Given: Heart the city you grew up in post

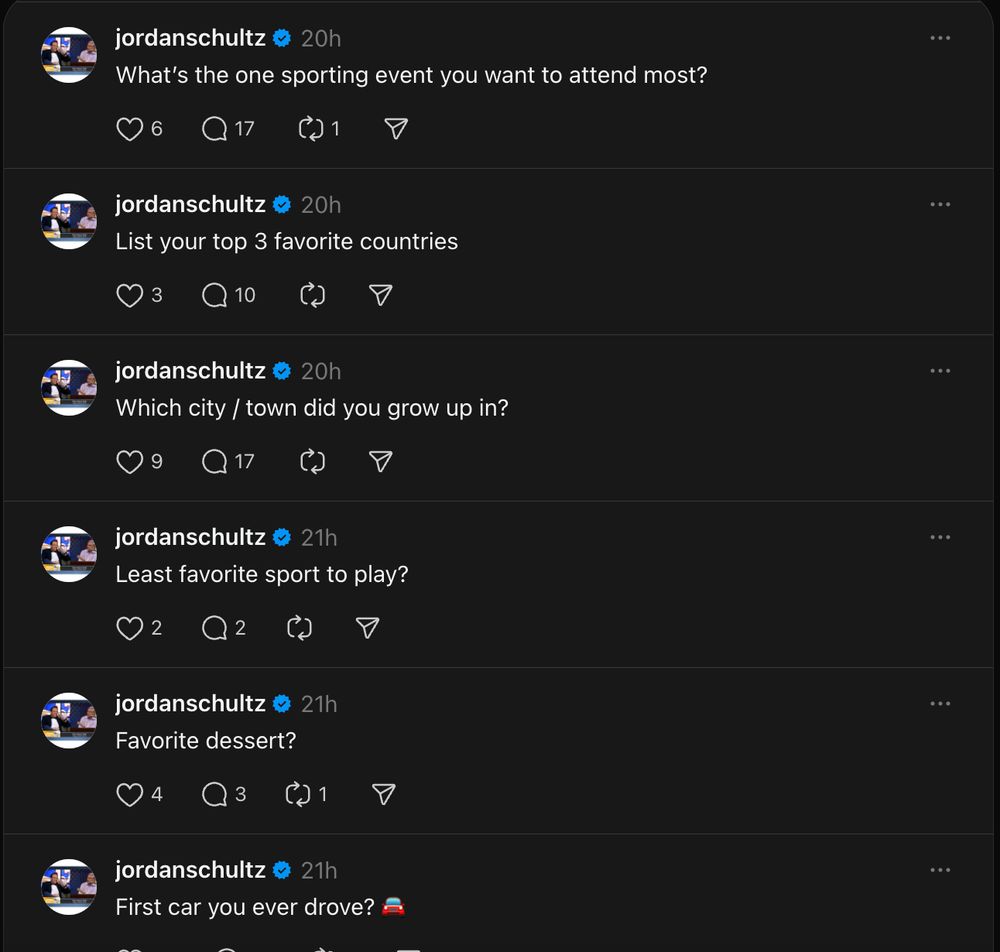Looking at the screenshot, I should pos(129,462).
